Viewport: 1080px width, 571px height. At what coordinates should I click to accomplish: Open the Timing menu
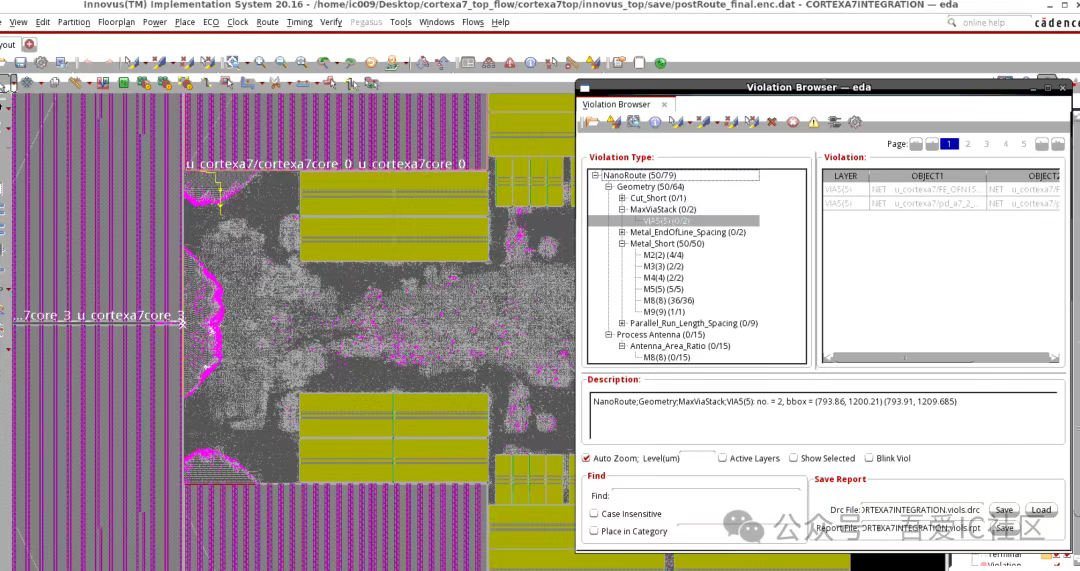pyautogui.click(x=300, y=22)
